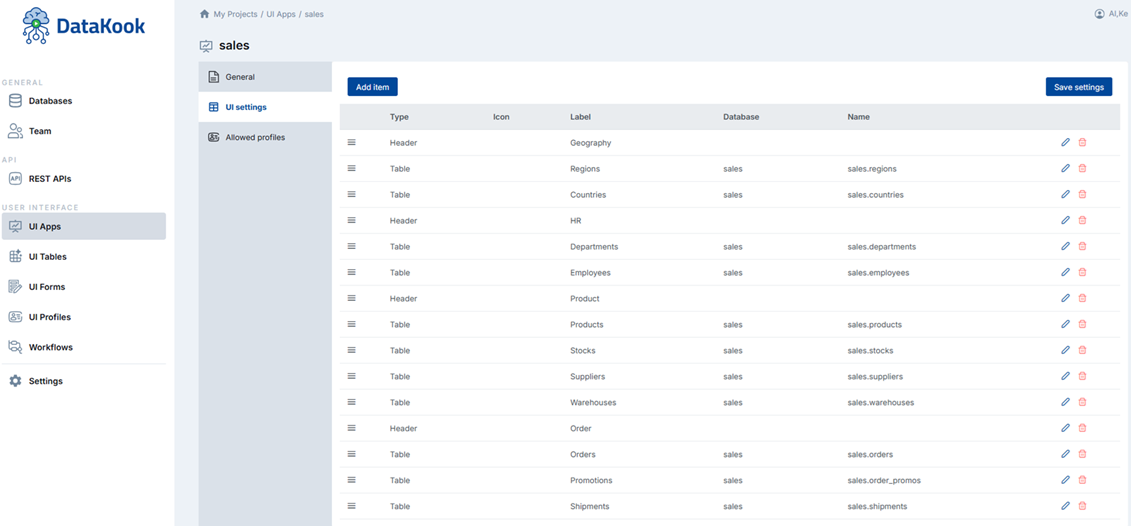Image resolution: width=1131 pixels, height=526 pixels.
Task: Open Settings in the sidebar
Action: [84, 381]
